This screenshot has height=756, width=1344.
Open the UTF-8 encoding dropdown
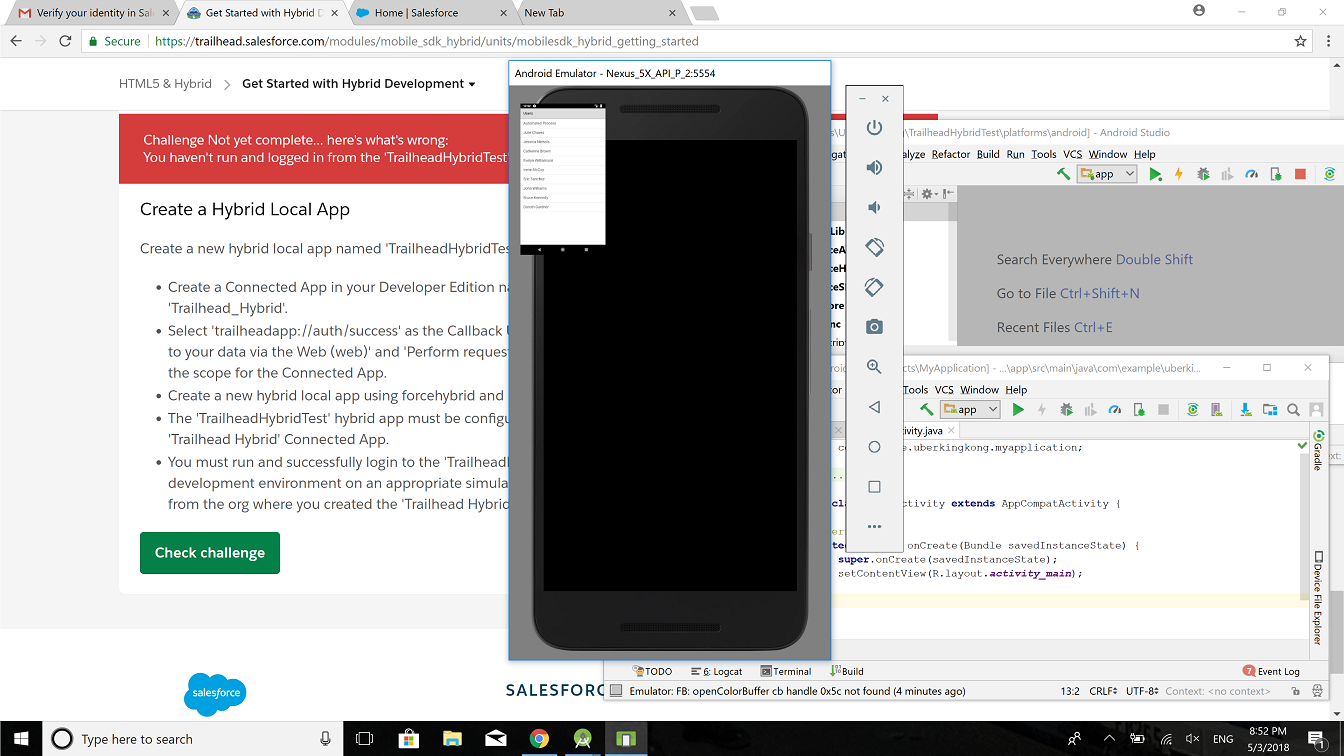coord(1141,691)
